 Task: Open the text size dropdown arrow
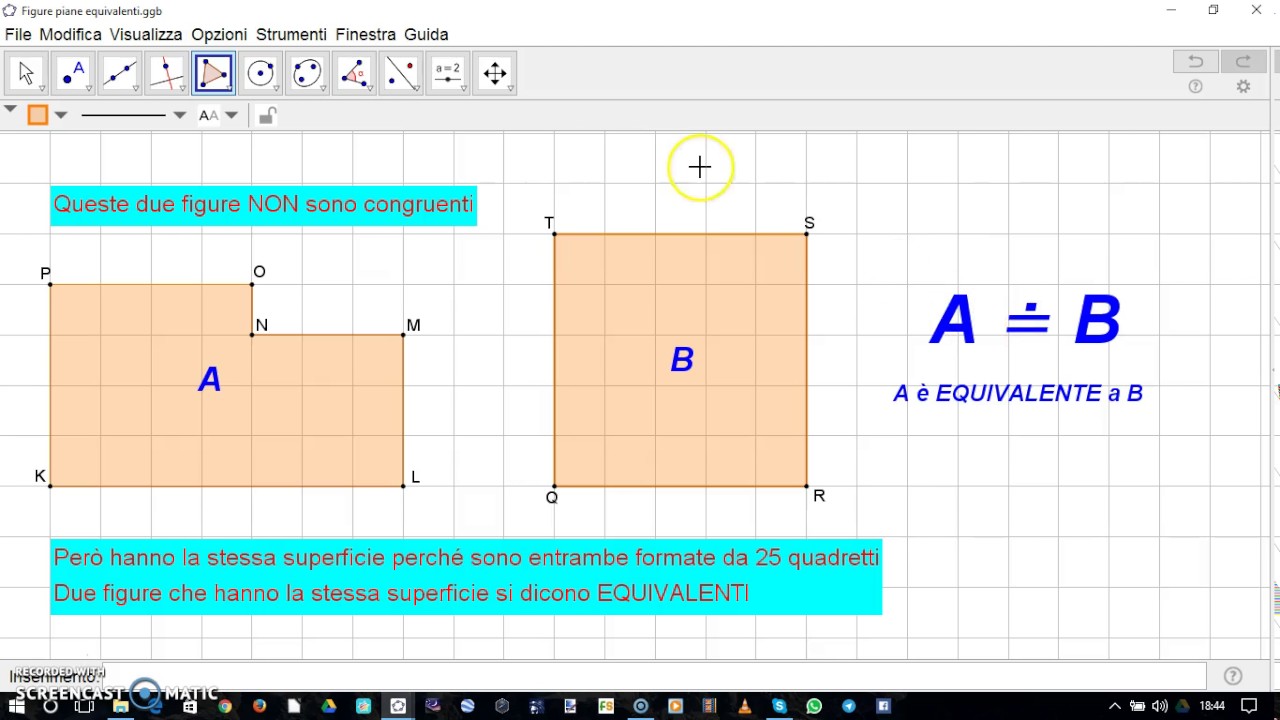point(231,115)
